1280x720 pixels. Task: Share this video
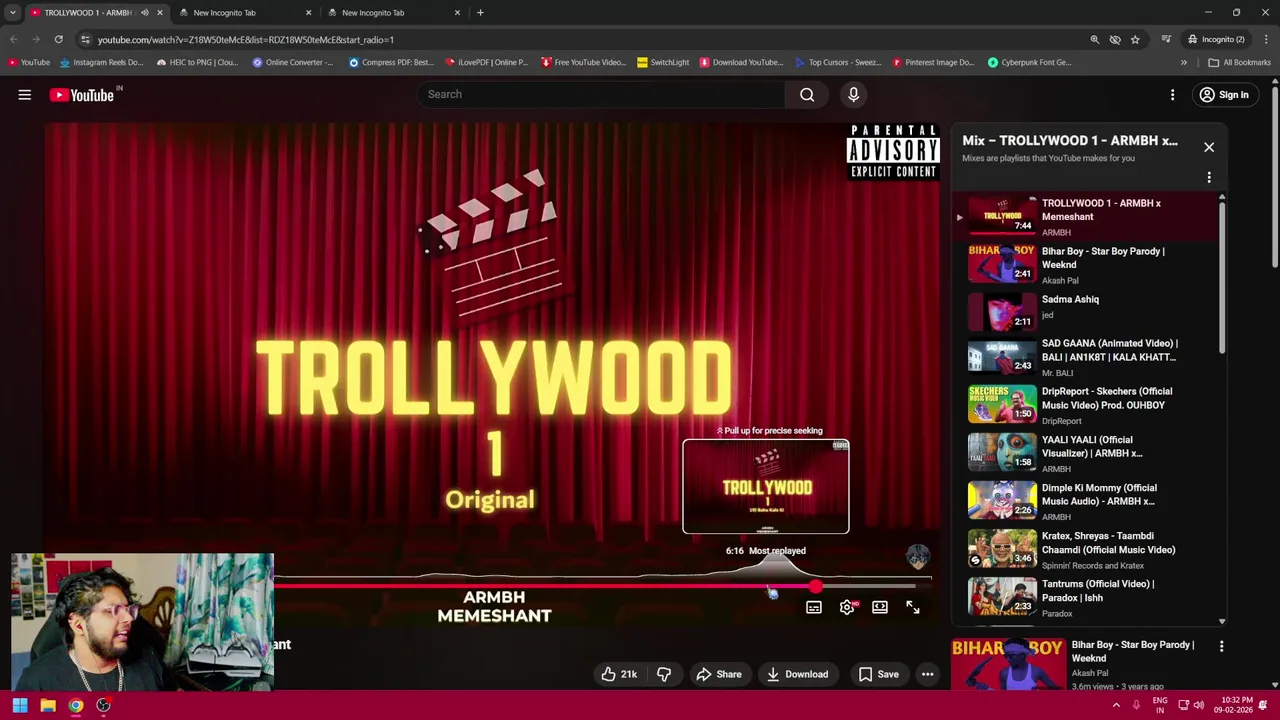[718, 674]
